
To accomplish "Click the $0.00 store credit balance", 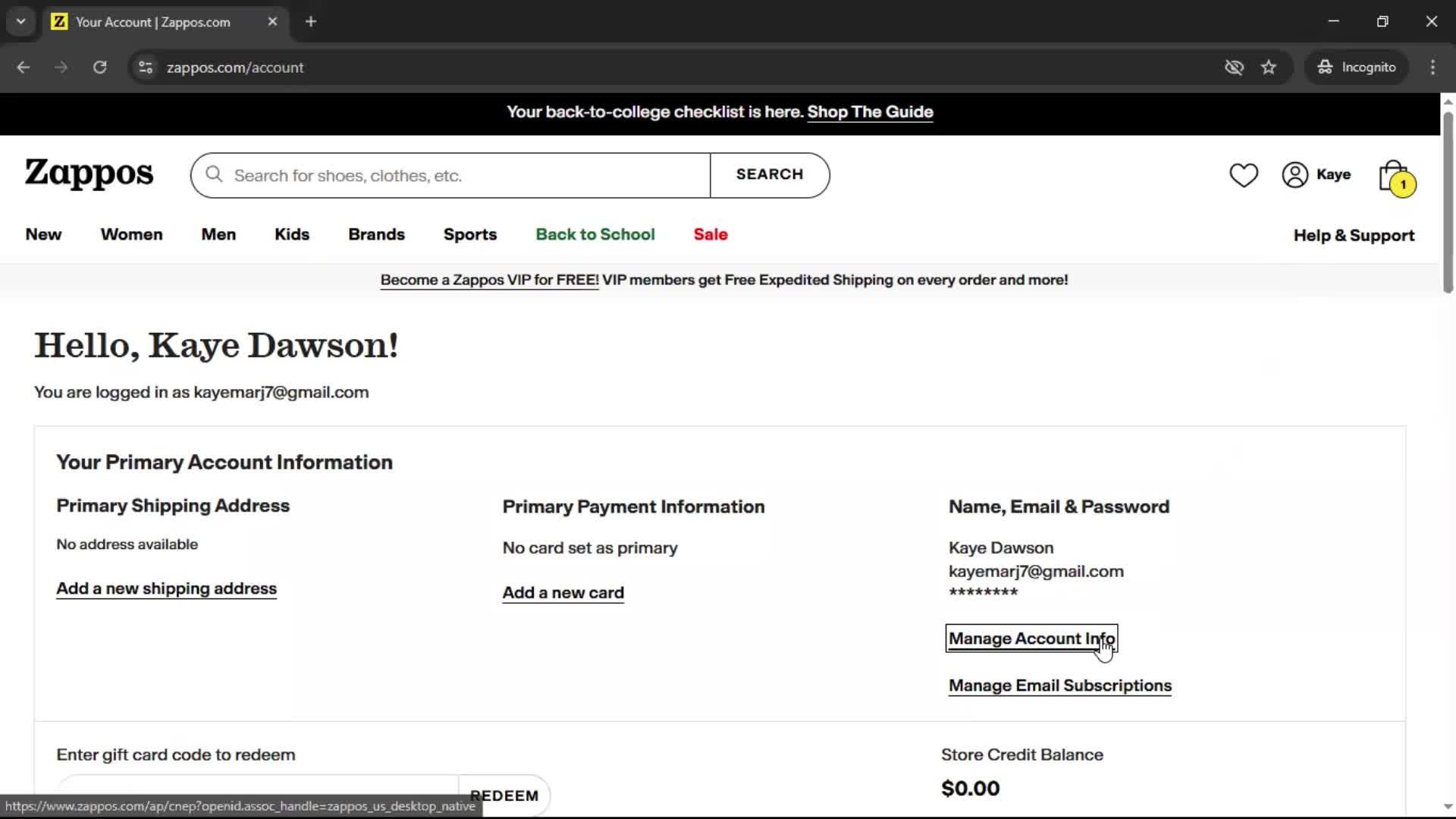I will click(x=970, y=789).
